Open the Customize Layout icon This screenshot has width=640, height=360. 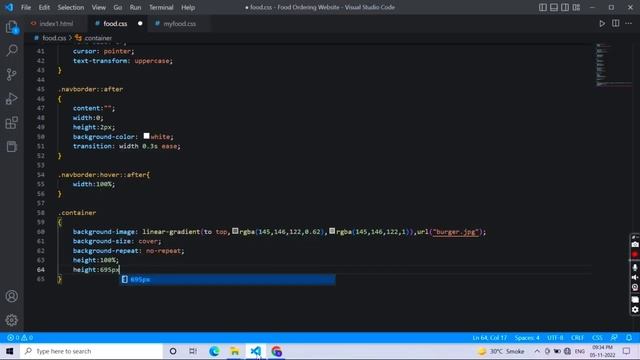tap(576, 7)
